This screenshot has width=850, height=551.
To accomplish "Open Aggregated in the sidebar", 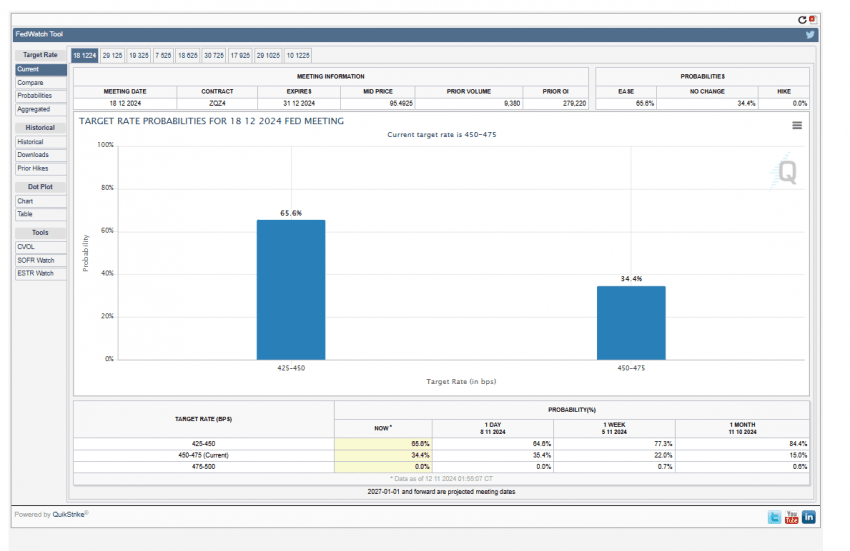I will click(41, 110).
